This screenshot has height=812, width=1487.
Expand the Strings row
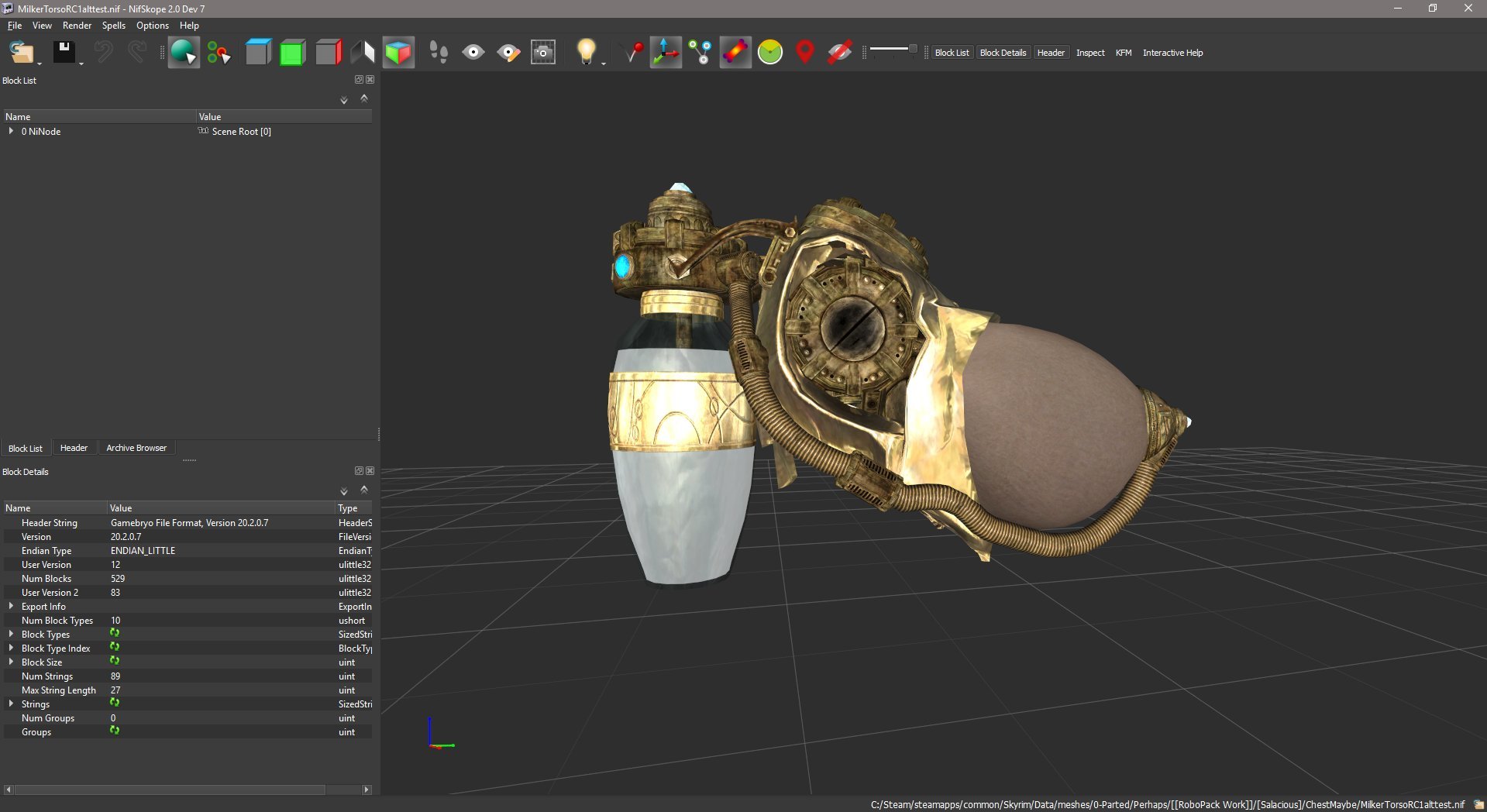click(11, 704)
